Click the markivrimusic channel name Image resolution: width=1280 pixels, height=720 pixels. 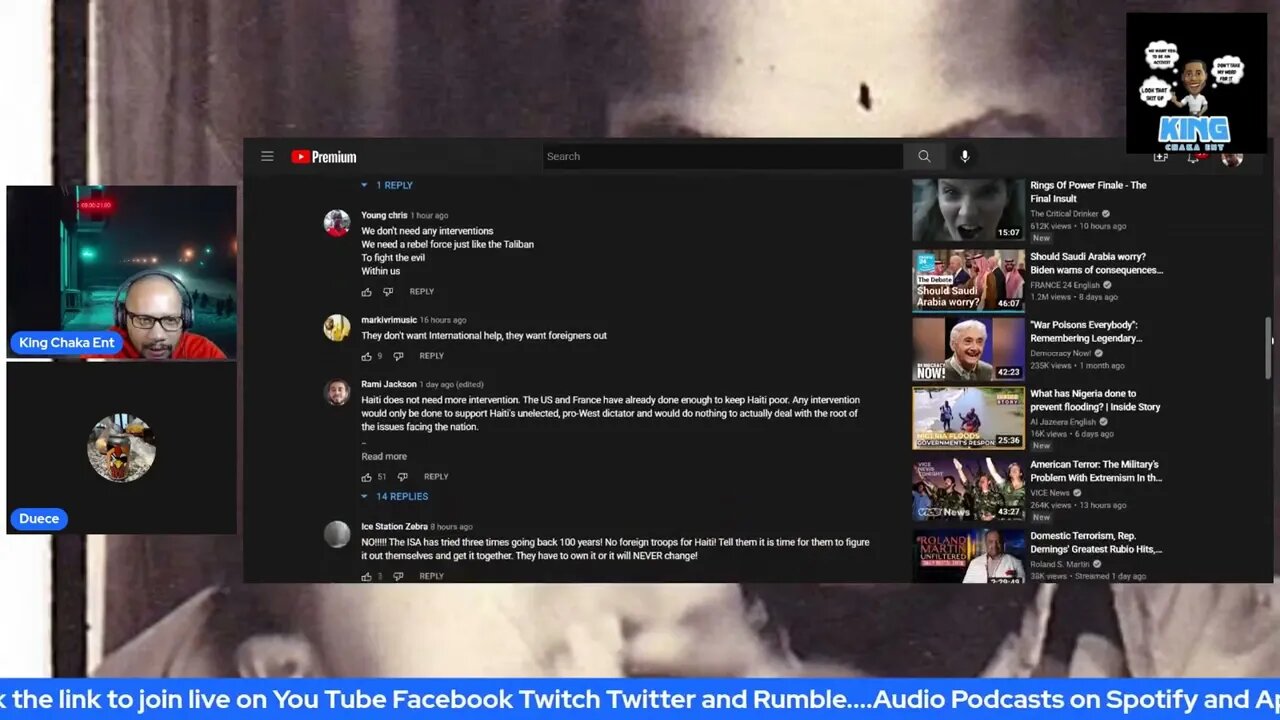coord(389,320)
